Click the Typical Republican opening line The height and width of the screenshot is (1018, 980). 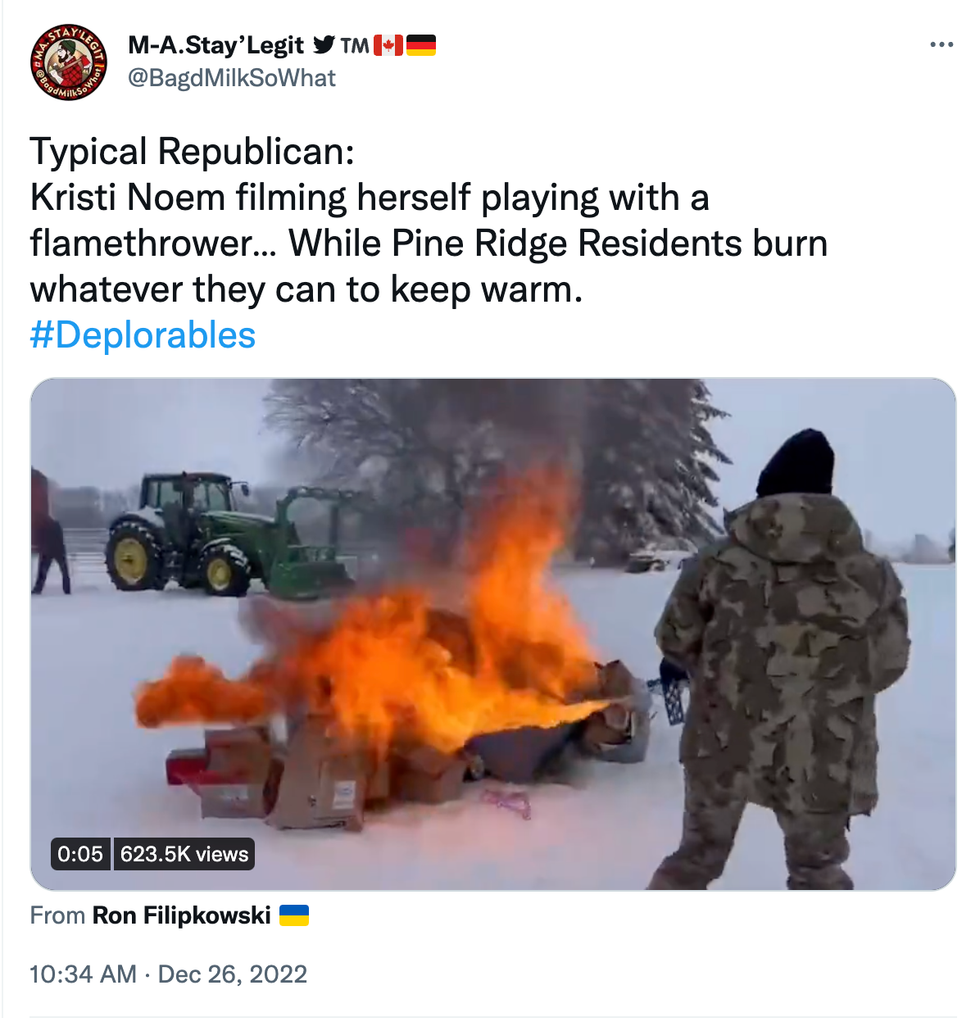click(192, 151)
